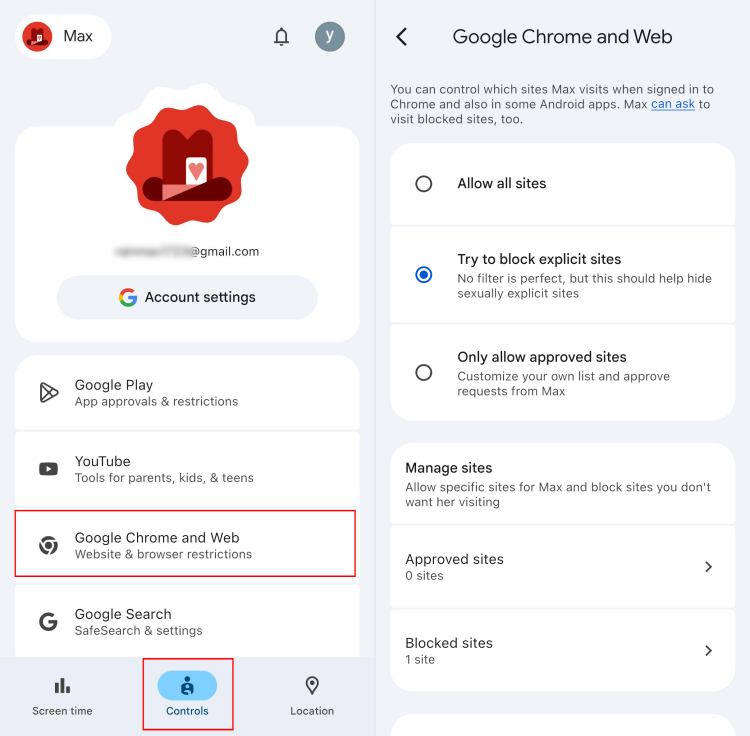Select Only allow approved sites option

click(x=562, y=373)
